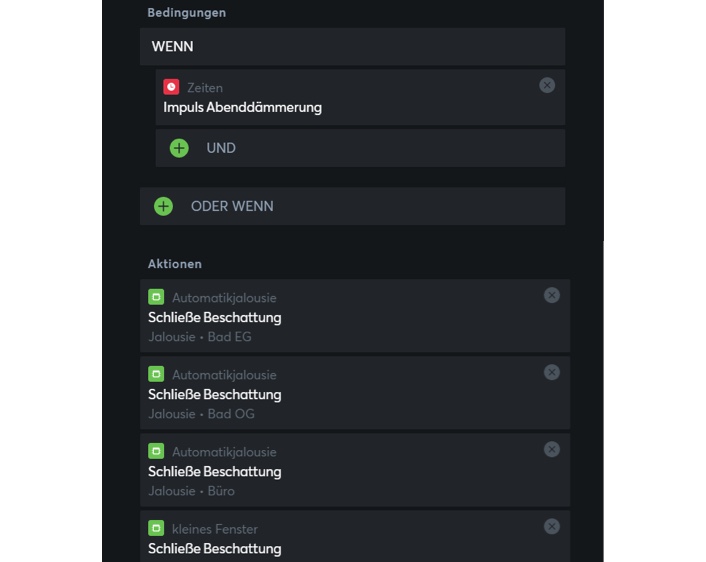Screen dimensions: 706x562
Task: Open the Schließe Beschattung action for Bad OG
Action: [215, 394]
